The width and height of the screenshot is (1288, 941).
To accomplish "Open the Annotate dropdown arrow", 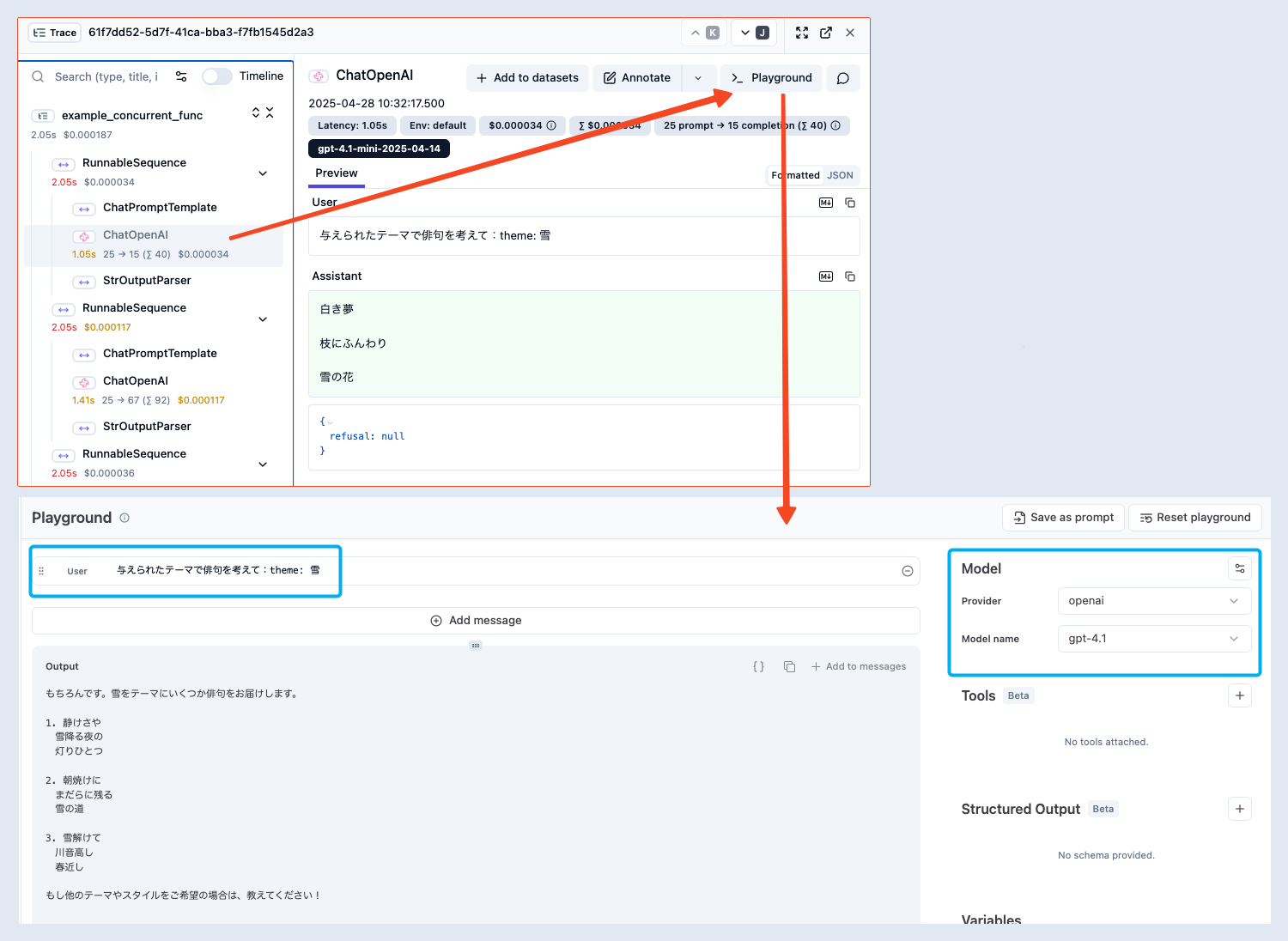I will pyautogui.click(x=698, y=78).
